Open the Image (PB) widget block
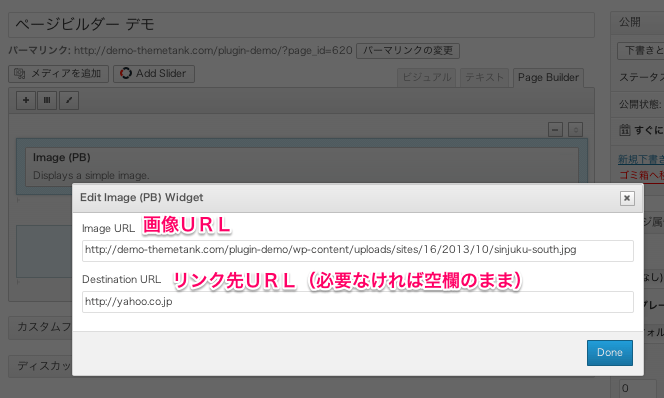Screen dimensions: 664x398 302,167
